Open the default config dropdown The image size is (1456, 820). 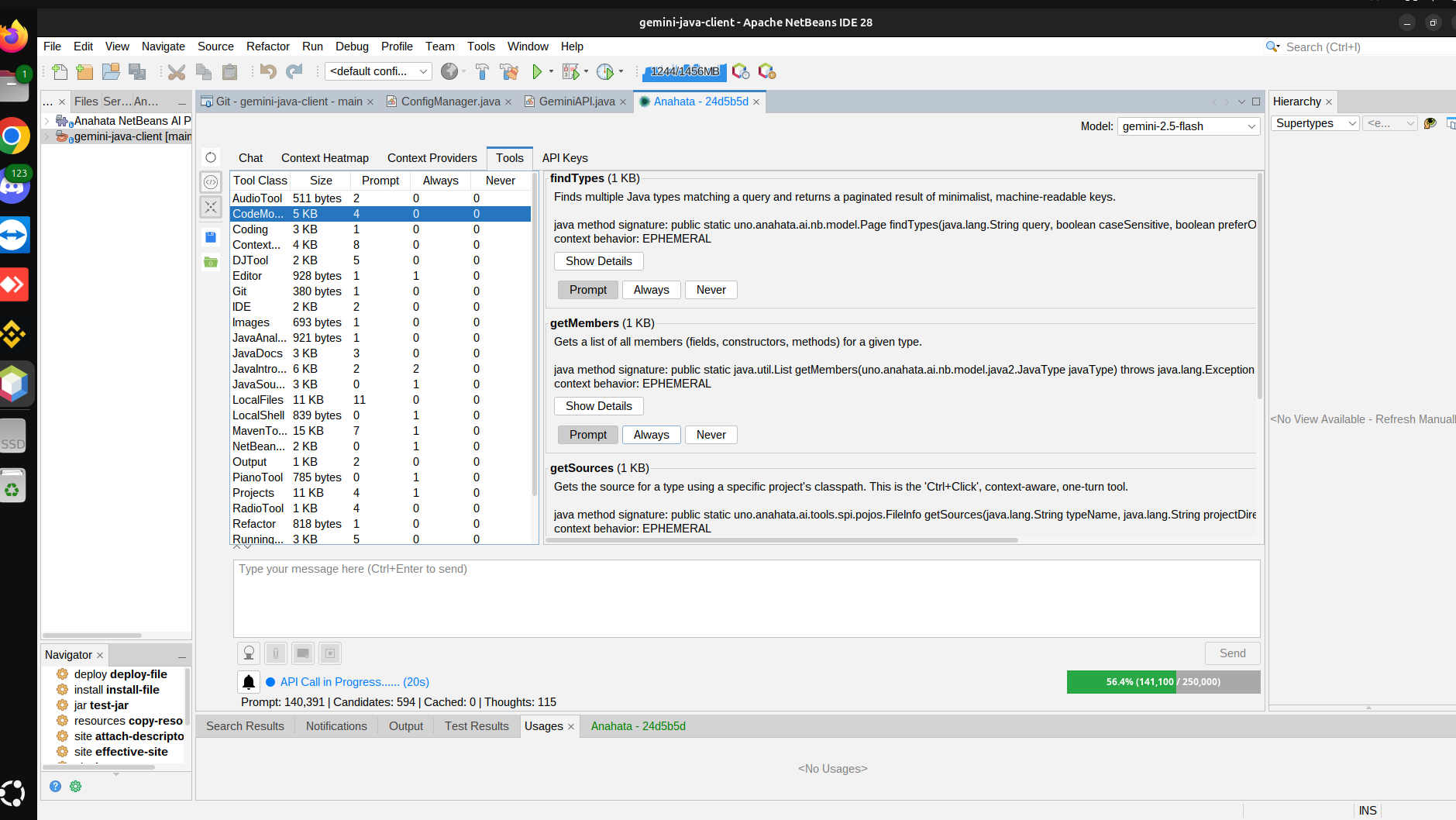(378, 71)
